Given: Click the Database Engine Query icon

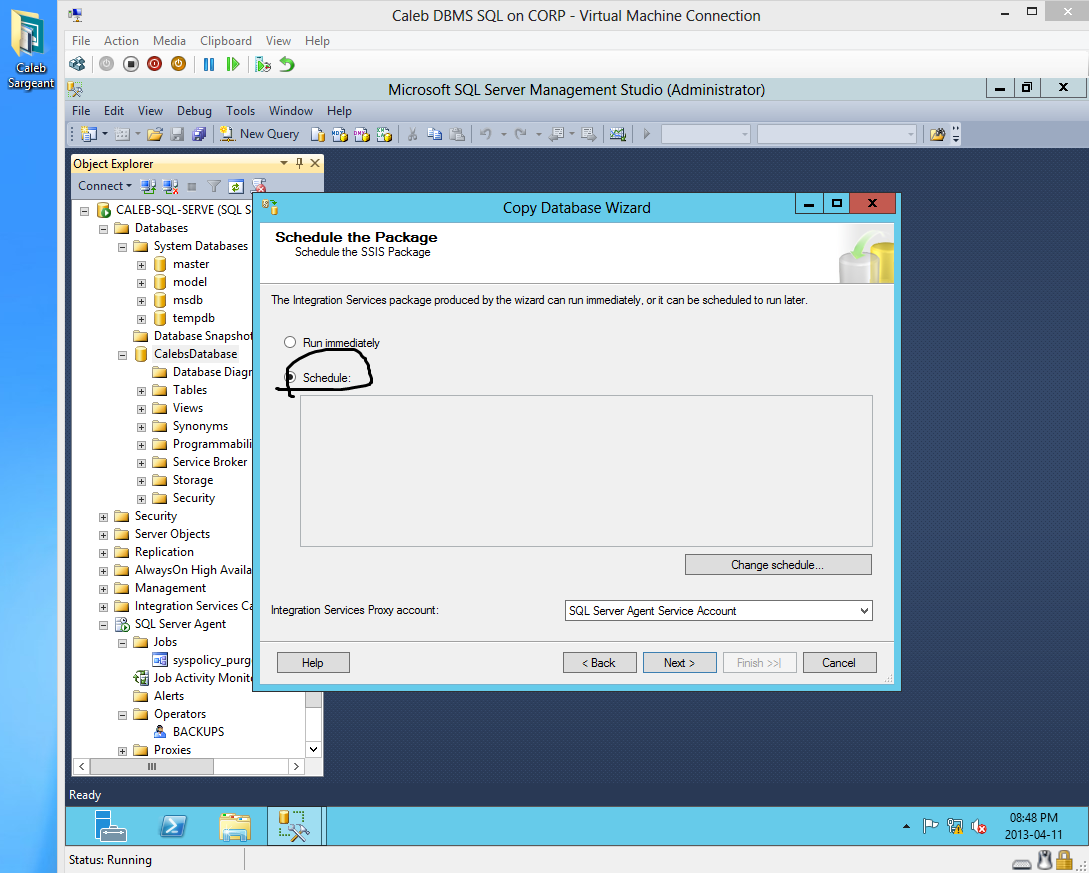Looking at the screenshot, I should coord(317,134).
